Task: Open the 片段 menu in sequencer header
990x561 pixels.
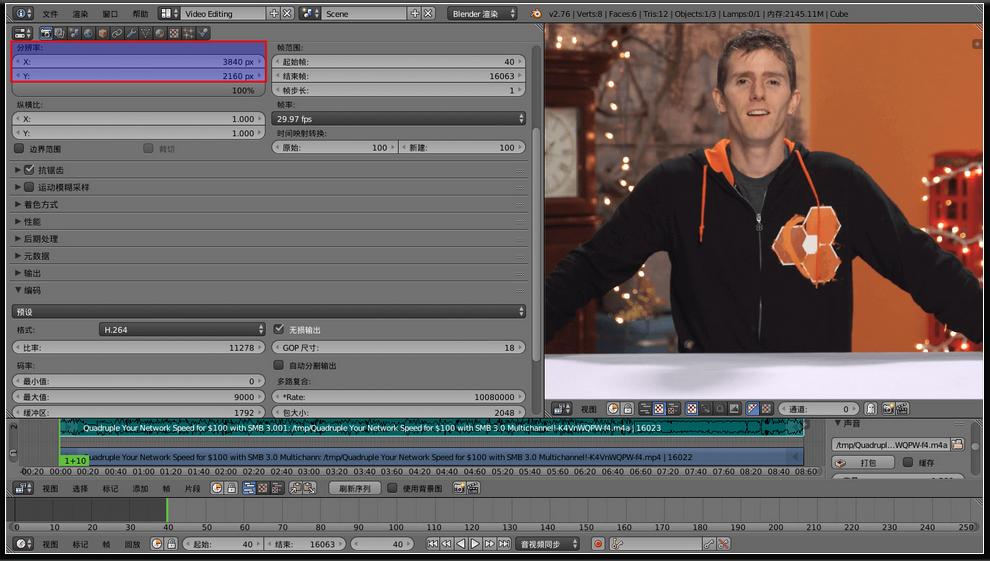Action: tap(192, 488)
